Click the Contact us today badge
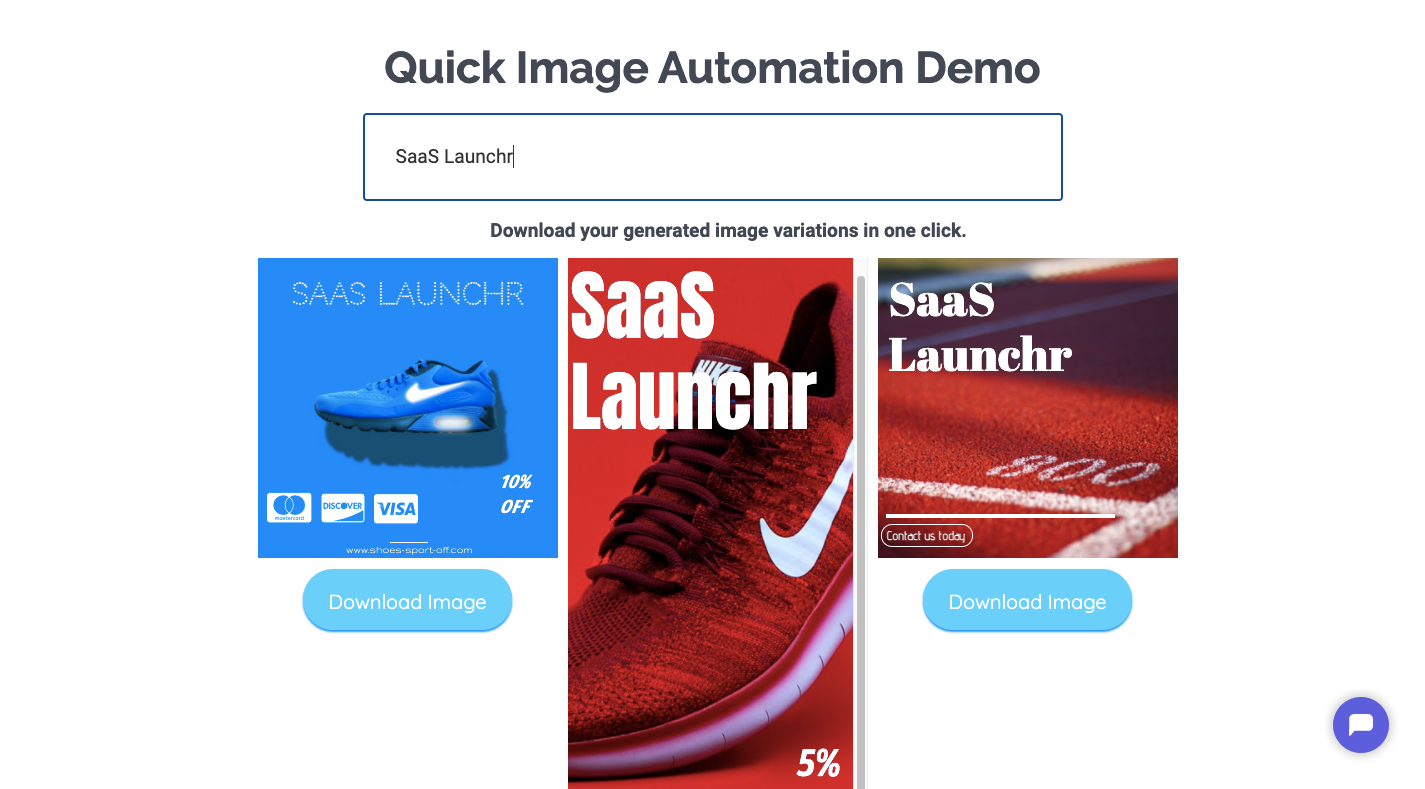The image size is (1425, 789). point(926,536)
